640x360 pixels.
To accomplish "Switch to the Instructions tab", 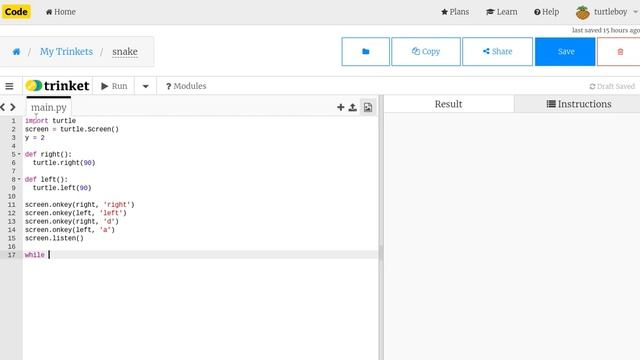I will click(578, 104).
